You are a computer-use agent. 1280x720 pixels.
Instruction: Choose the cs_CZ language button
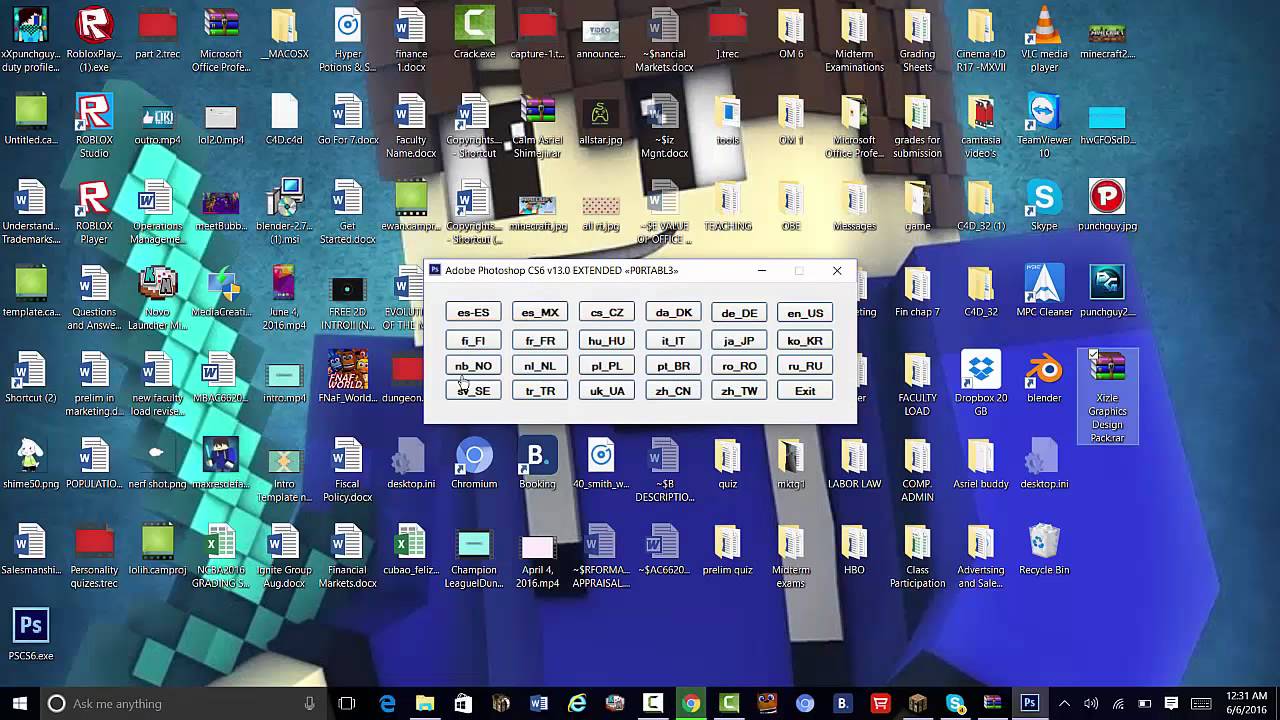coord(607,313)
